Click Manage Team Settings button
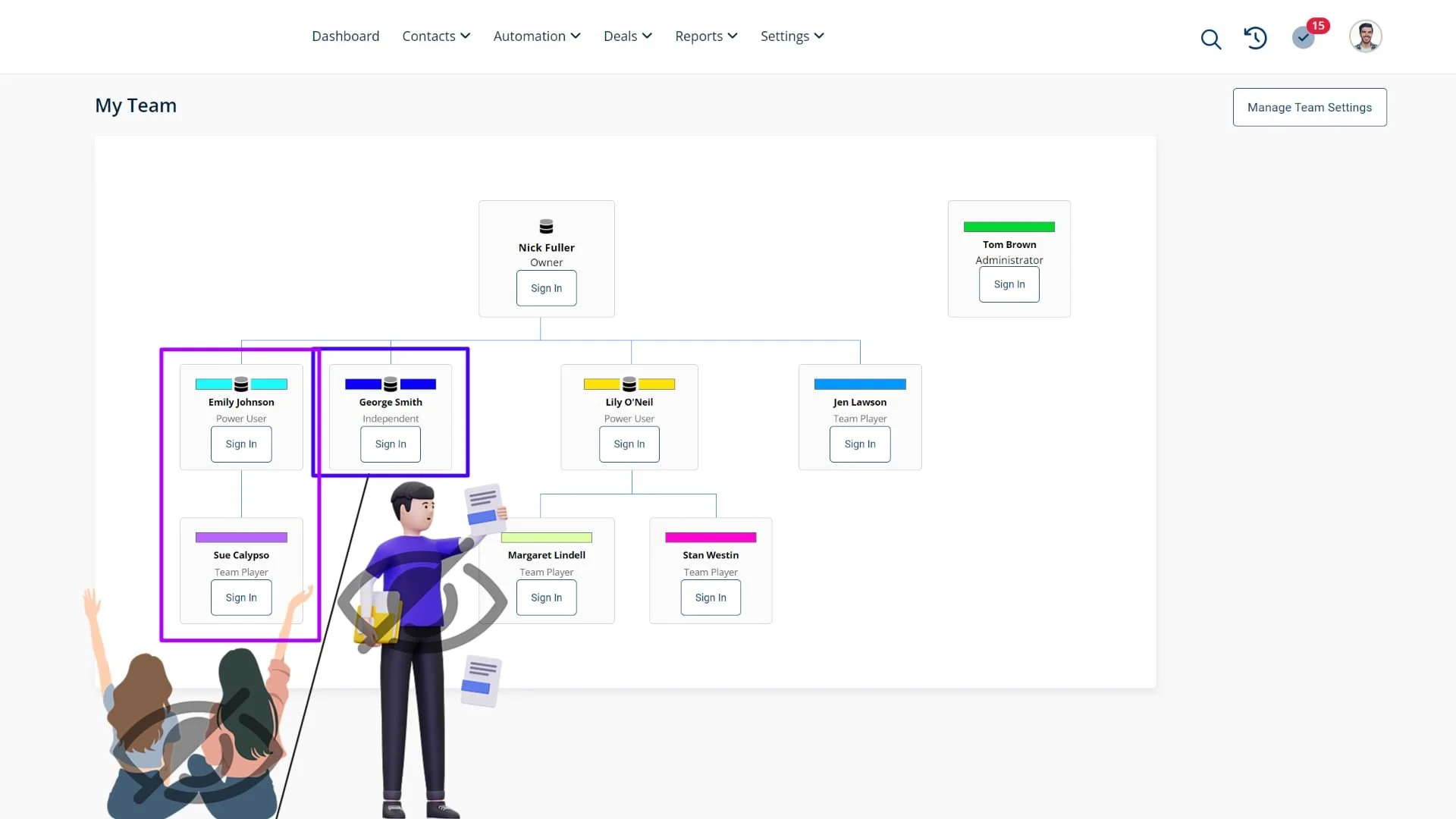 click(x=1310, y=107)
